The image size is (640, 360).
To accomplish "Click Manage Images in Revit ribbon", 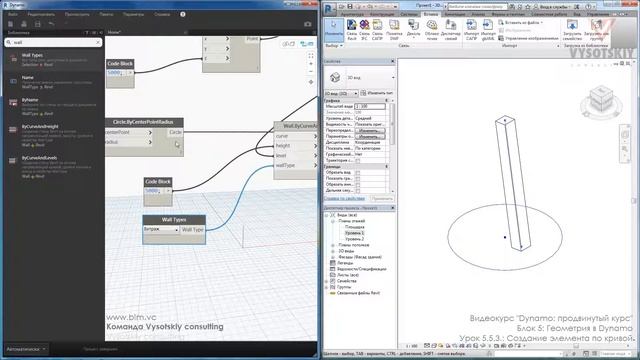I will pos(528,38).
